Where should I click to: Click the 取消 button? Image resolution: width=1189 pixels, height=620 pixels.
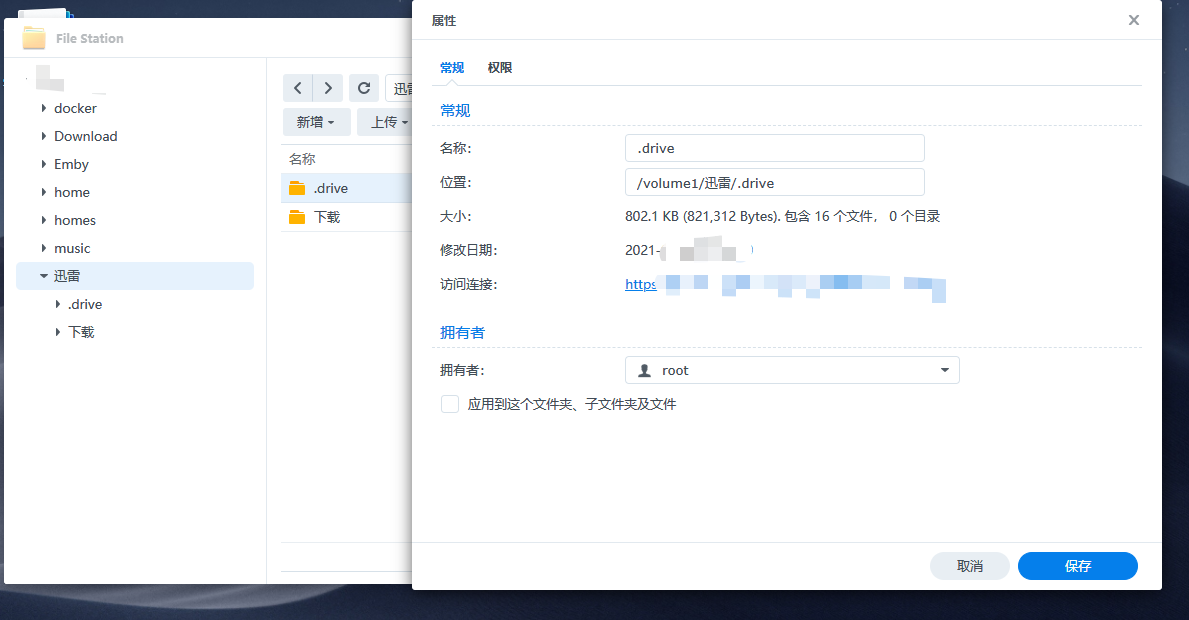pyautogui.click(x=969, y=566)
